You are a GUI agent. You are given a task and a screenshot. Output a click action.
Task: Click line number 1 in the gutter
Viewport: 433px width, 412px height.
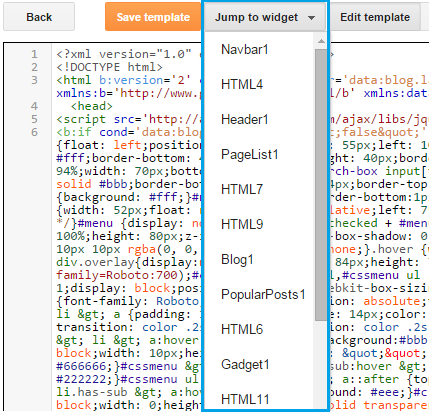(x=34, y=54)
